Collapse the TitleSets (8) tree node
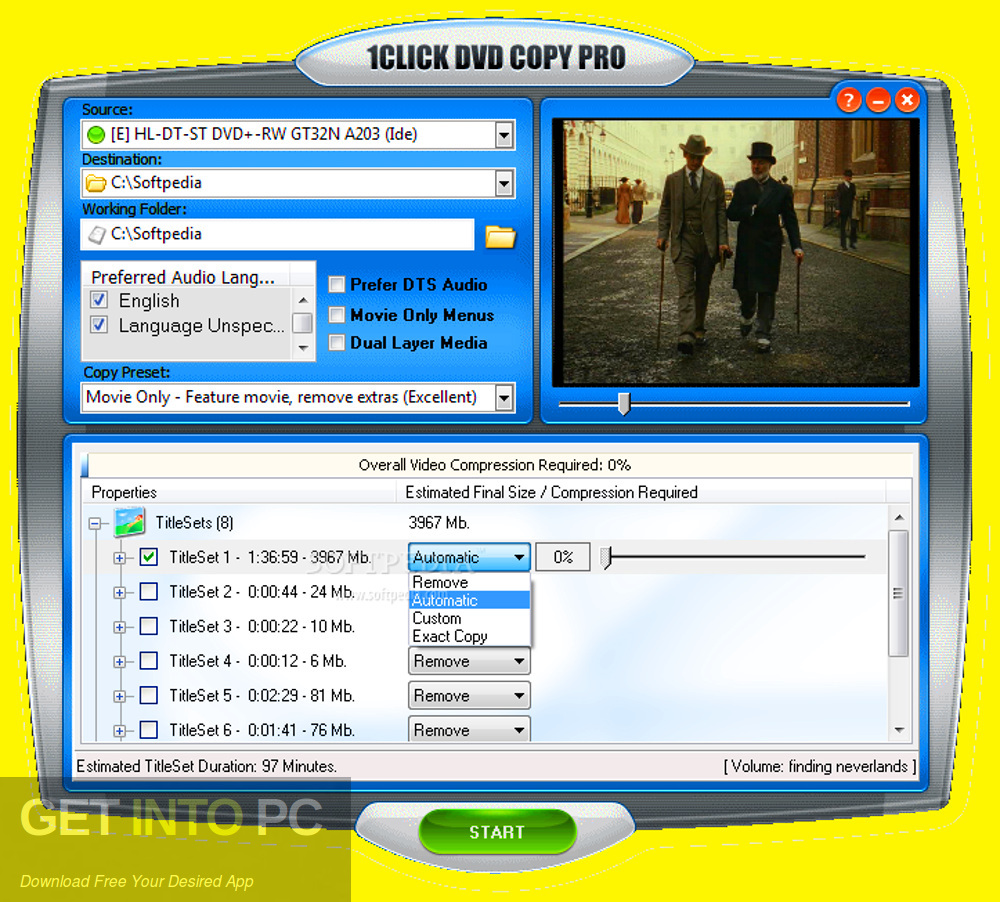Screen dimensions: 1000x902 click(95, 524)
